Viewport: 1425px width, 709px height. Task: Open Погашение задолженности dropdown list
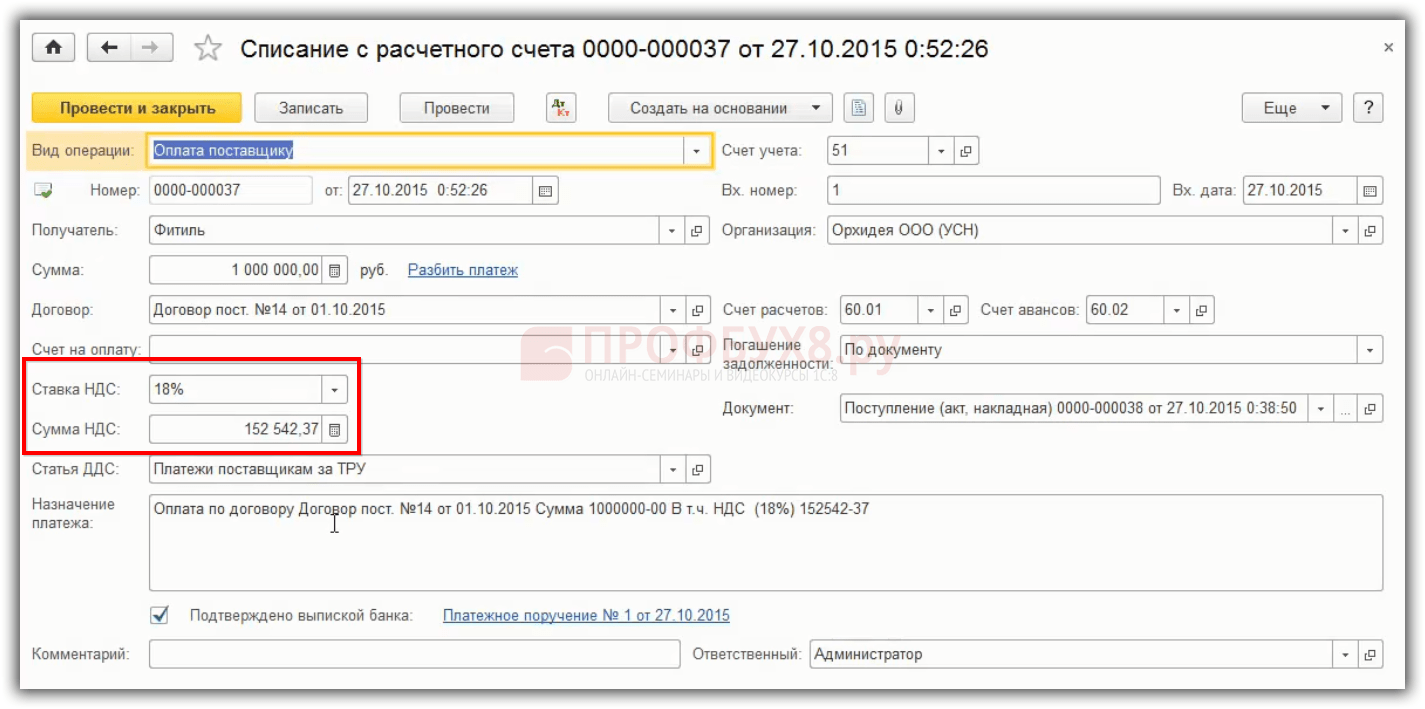click(x=1369, y=350)
